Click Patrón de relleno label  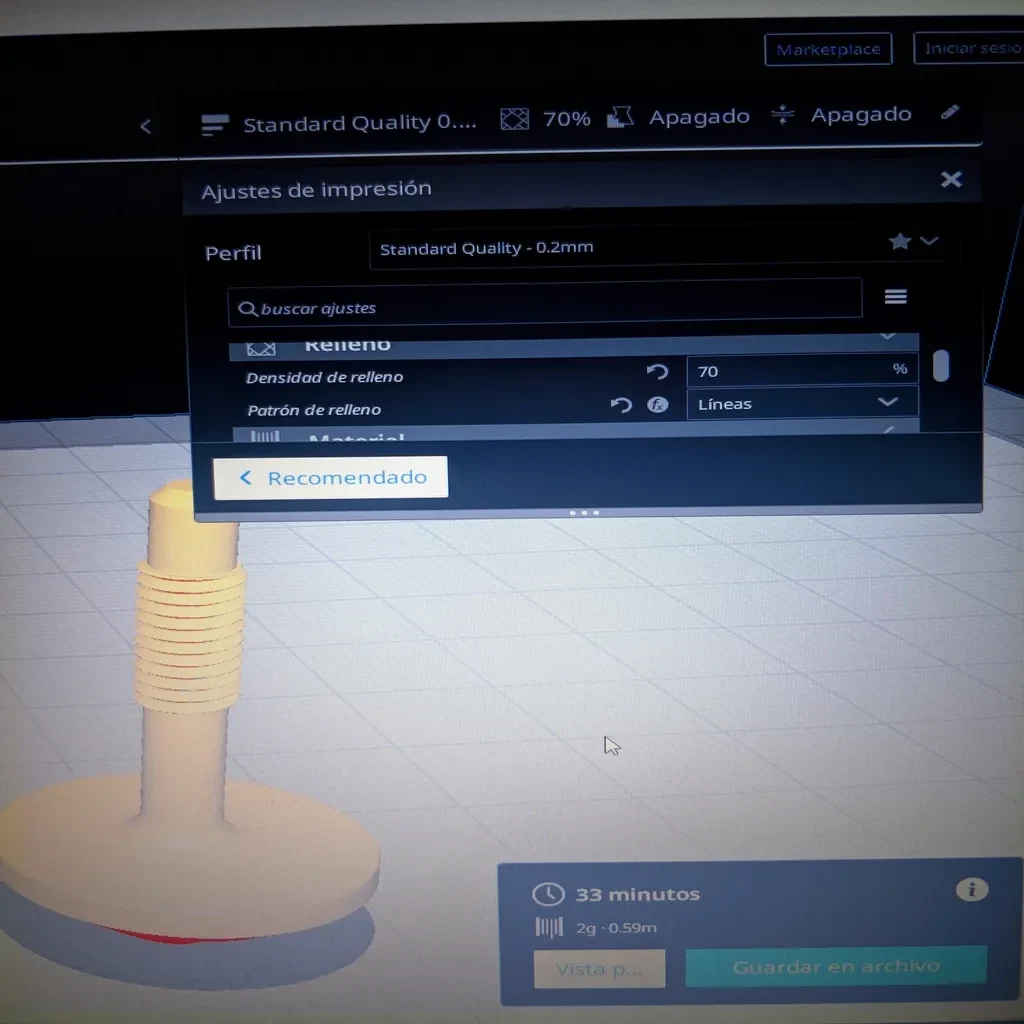[314, 409]
